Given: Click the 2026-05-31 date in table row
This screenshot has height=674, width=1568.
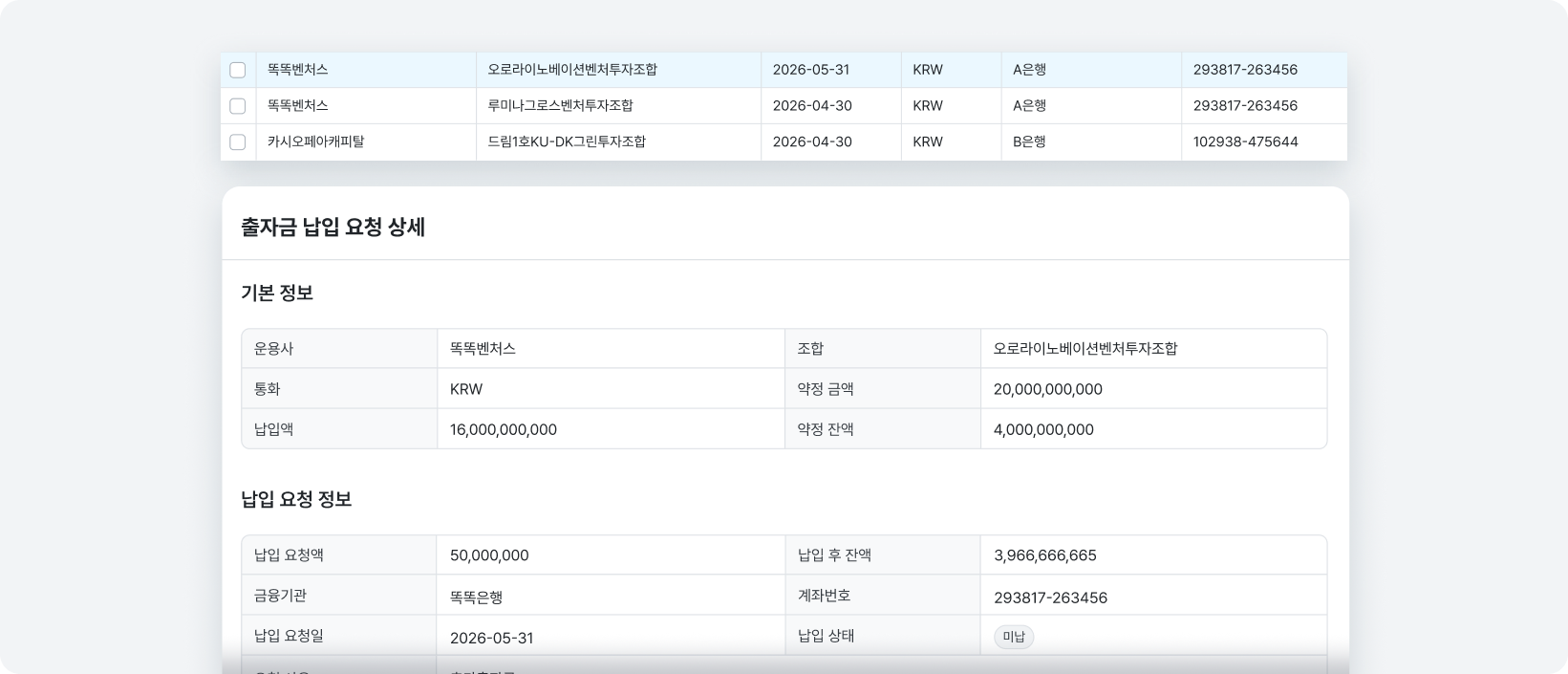Looking at the screenshot, I should click(810, 70).
